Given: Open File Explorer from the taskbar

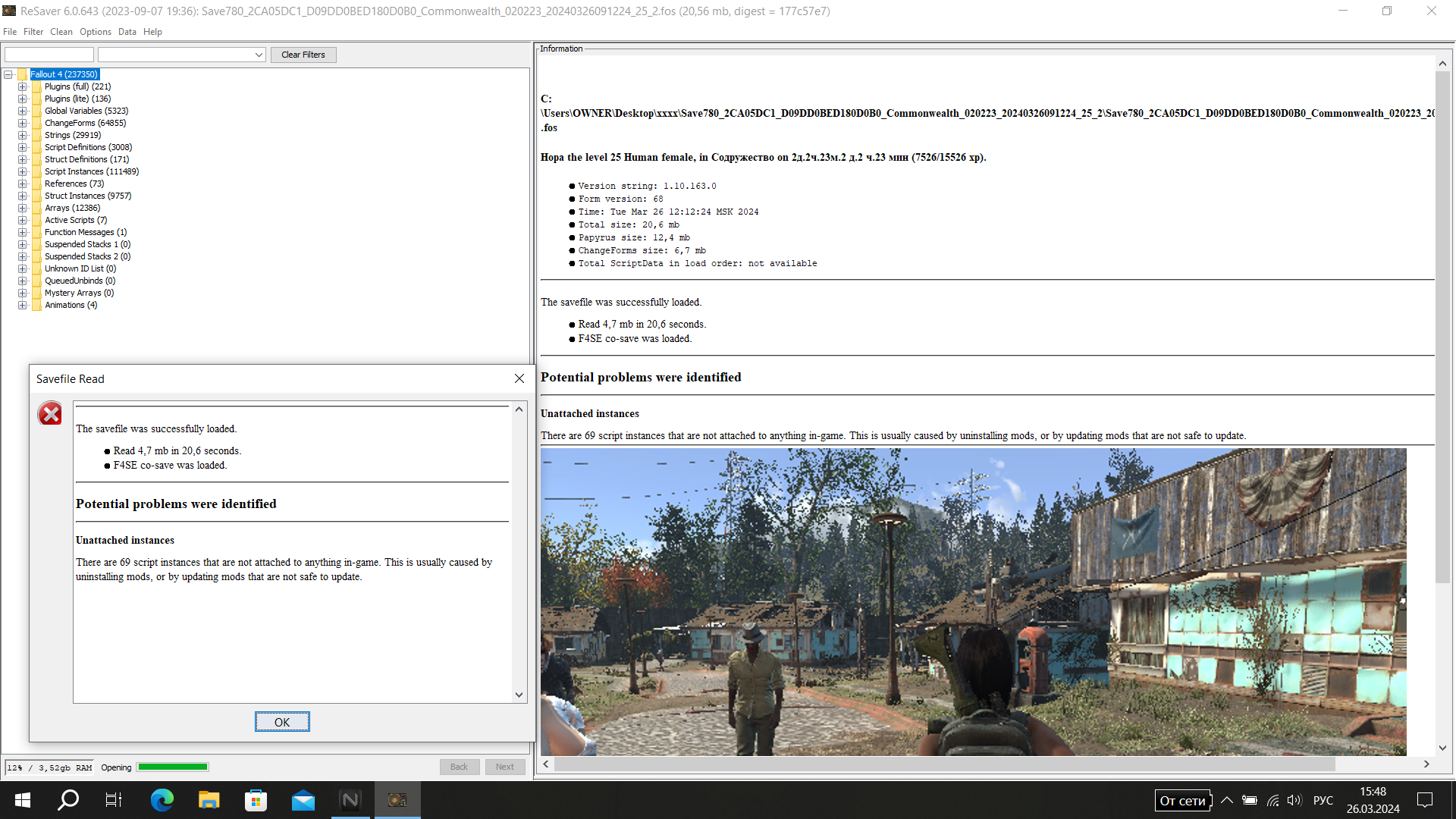Looking at the screenshot, I should 209,800.
